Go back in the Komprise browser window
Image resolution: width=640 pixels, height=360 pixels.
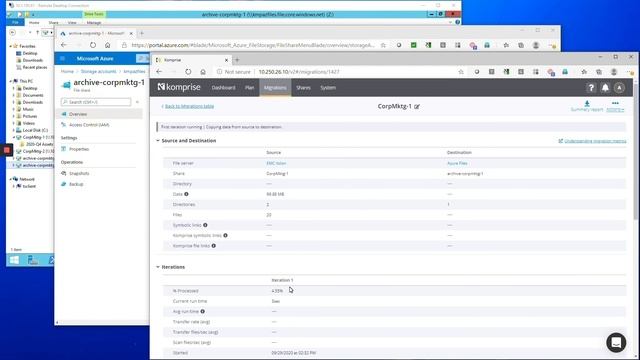point(159,72)
